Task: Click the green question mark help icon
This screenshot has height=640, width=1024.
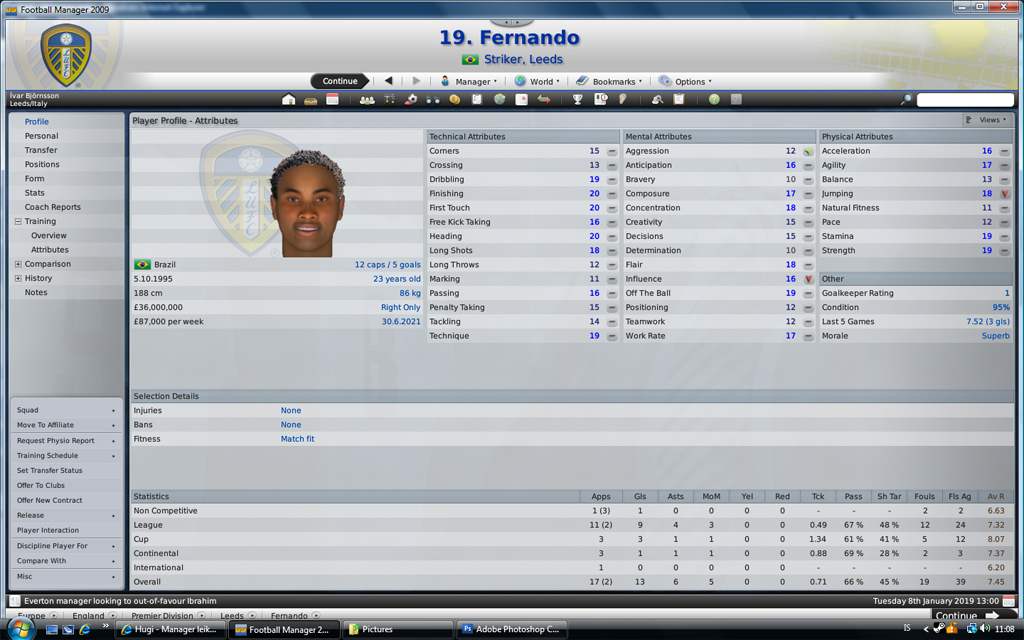Action: [x=714, y=99]
